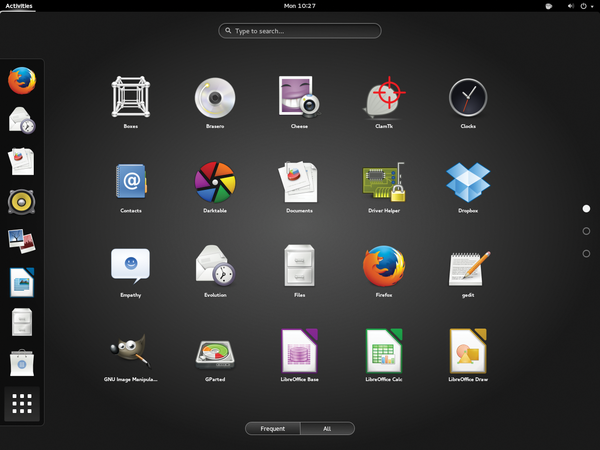600x450 pixels.
Task: Launch Brasero disc burner
Action: coord(215,98)
